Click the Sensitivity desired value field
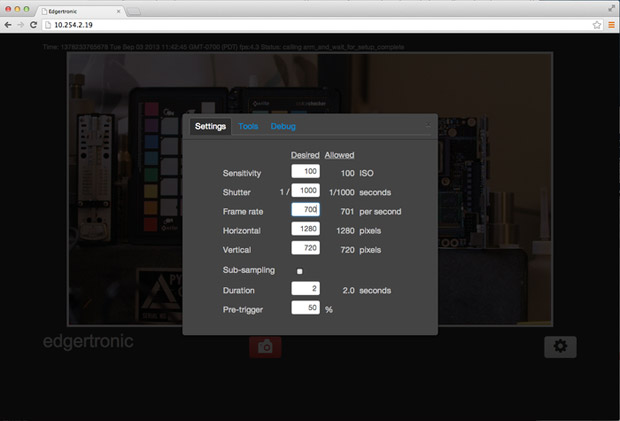 click(305, 173)
